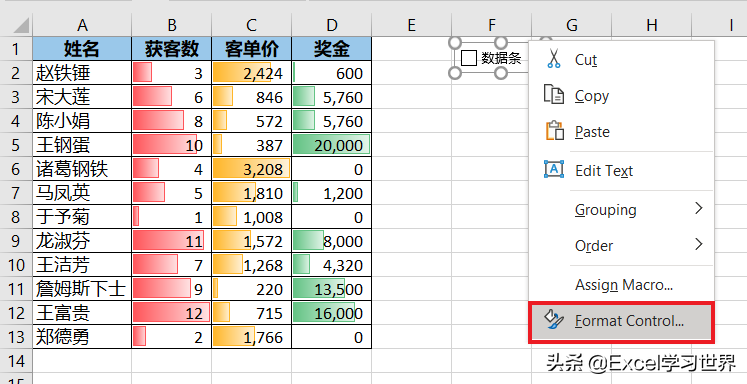Tick the 数据条 checkbox
This screenshot has width=747, height=384.
[x=469, y=59]
